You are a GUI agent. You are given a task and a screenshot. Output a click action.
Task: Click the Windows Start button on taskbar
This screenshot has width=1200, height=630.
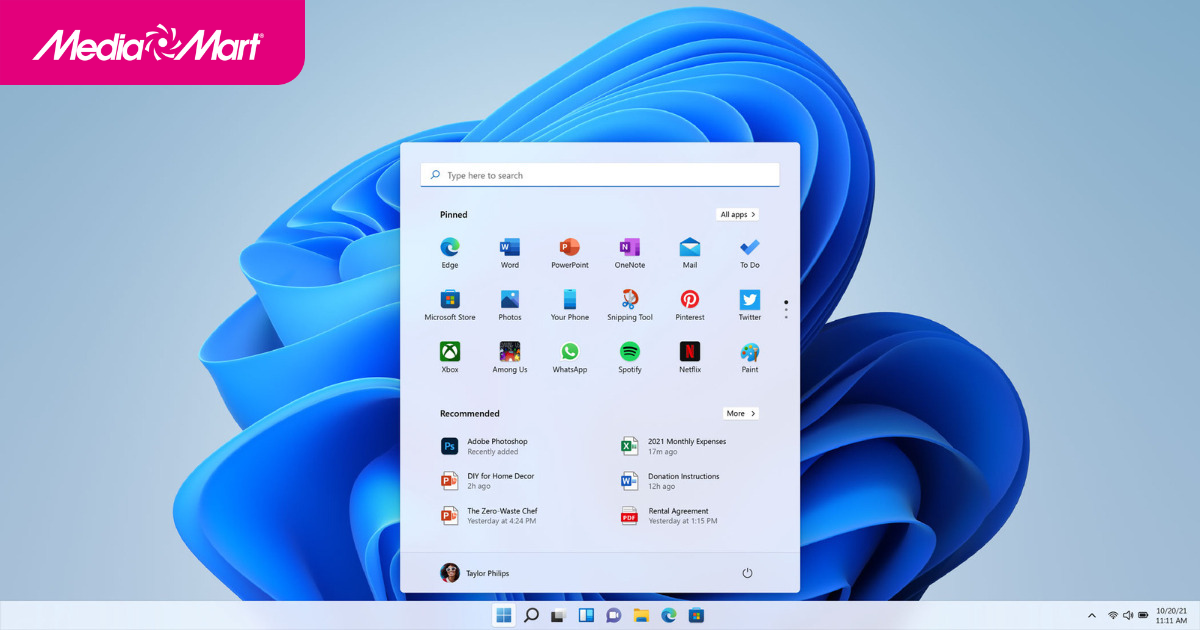coord(504,615)
